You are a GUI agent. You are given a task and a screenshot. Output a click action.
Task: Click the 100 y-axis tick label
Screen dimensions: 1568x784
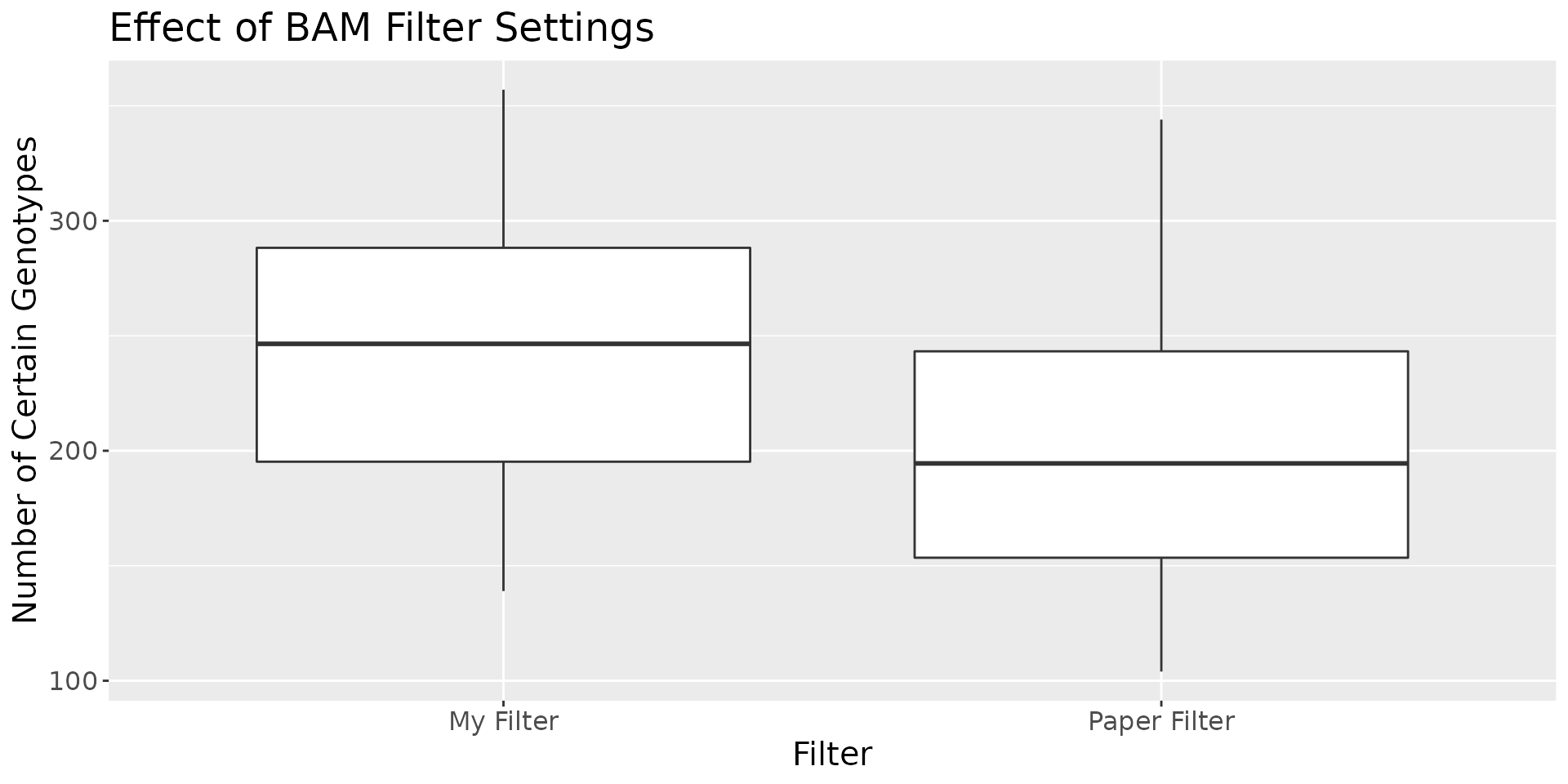pyautogui.click(x=73, y=681)
